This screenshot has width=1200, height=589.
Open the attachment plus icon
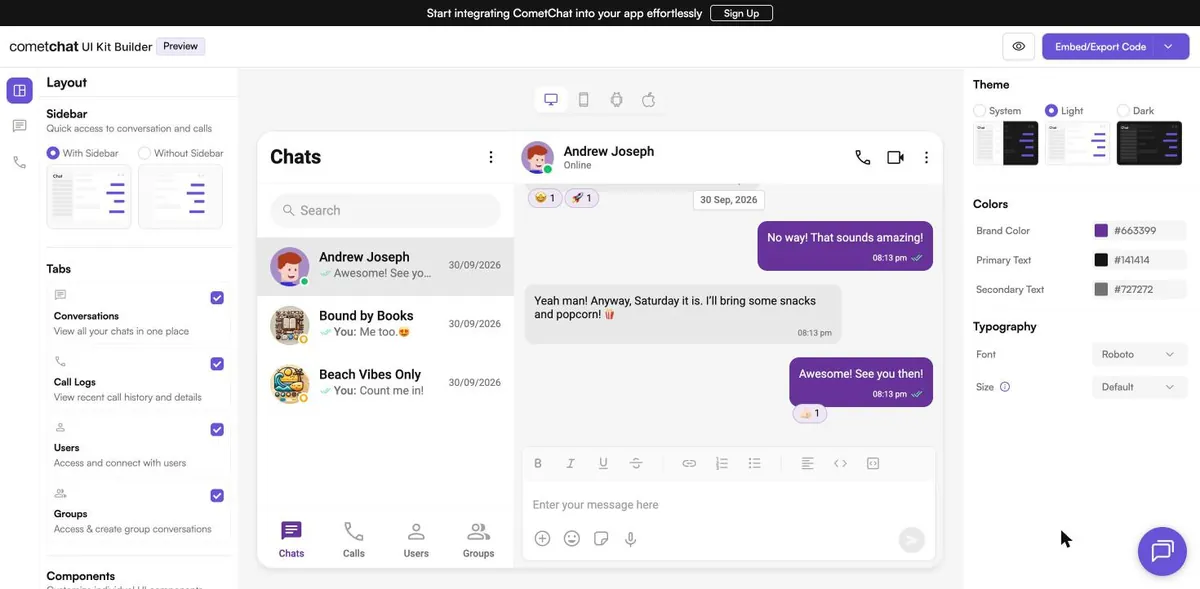click(542, 538)
